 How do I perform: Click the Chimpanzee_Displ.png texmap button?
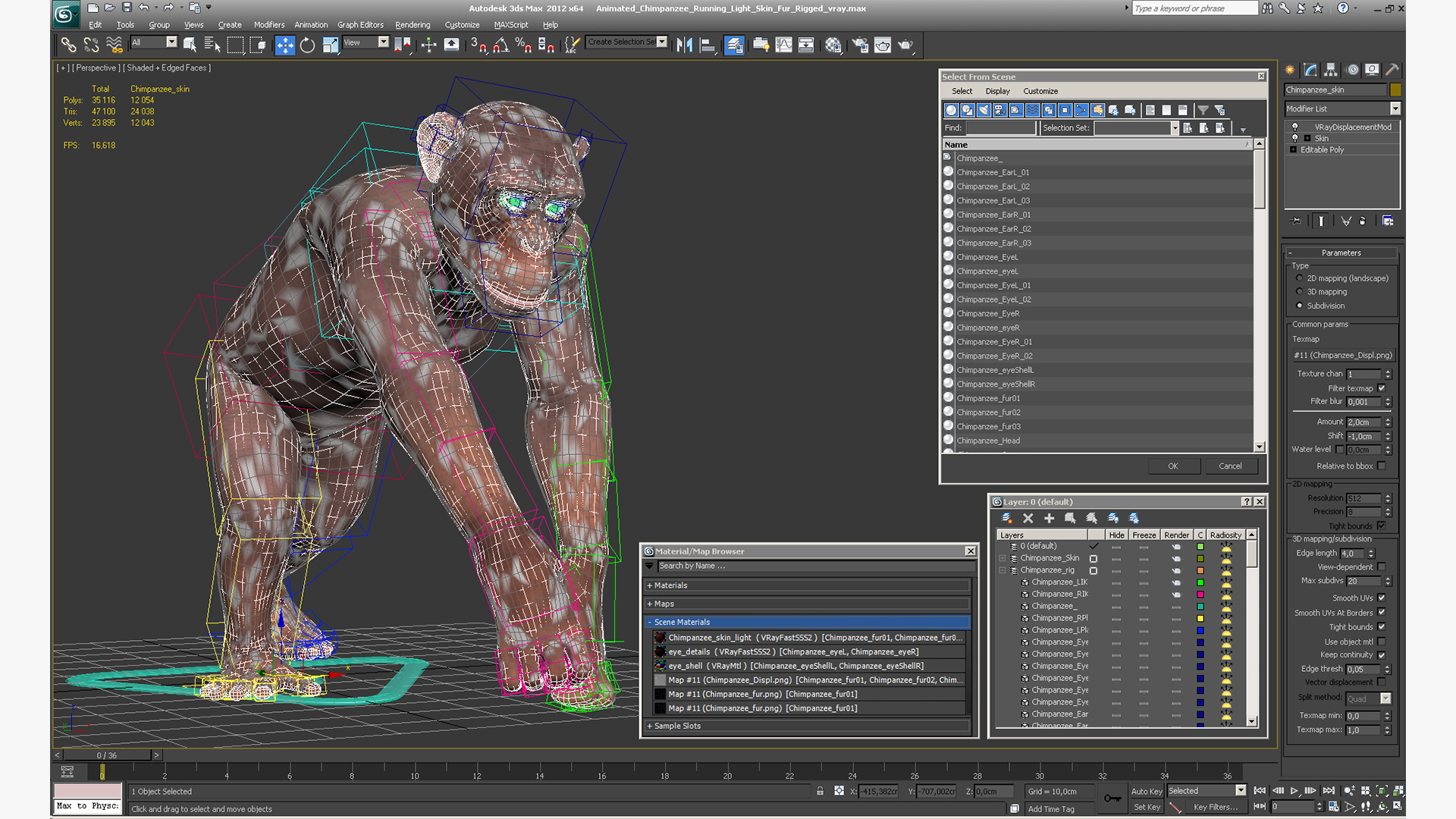coord(1342,355)
